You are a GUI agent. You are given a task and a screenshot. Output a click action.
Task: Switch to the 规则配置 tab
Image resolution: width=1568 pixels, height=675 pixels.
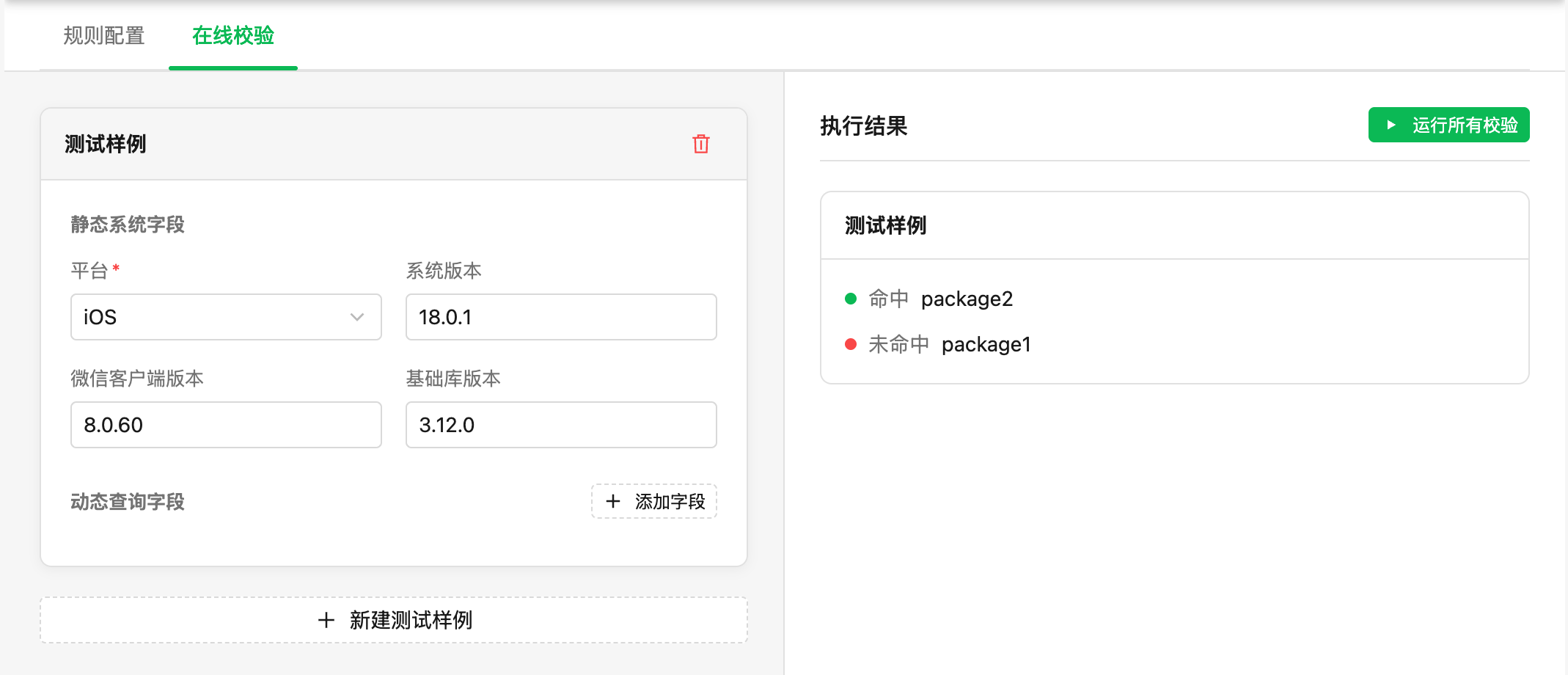click(104, 35)
